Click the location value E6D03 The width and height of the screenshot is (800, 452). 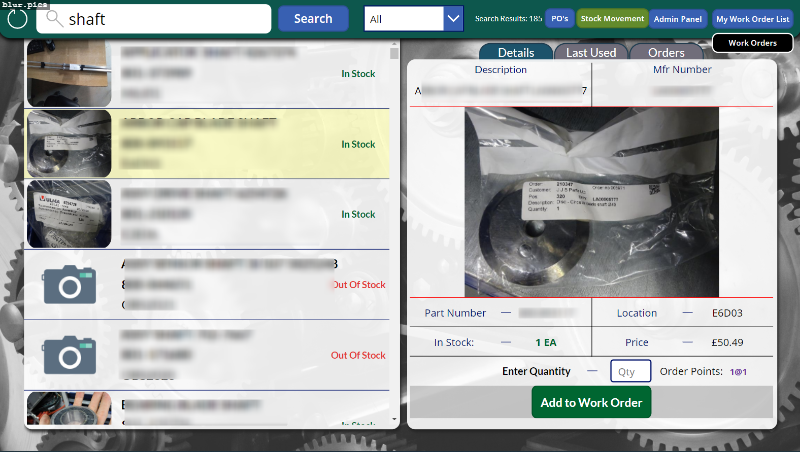pyautogui.click(x=727, y=313)
